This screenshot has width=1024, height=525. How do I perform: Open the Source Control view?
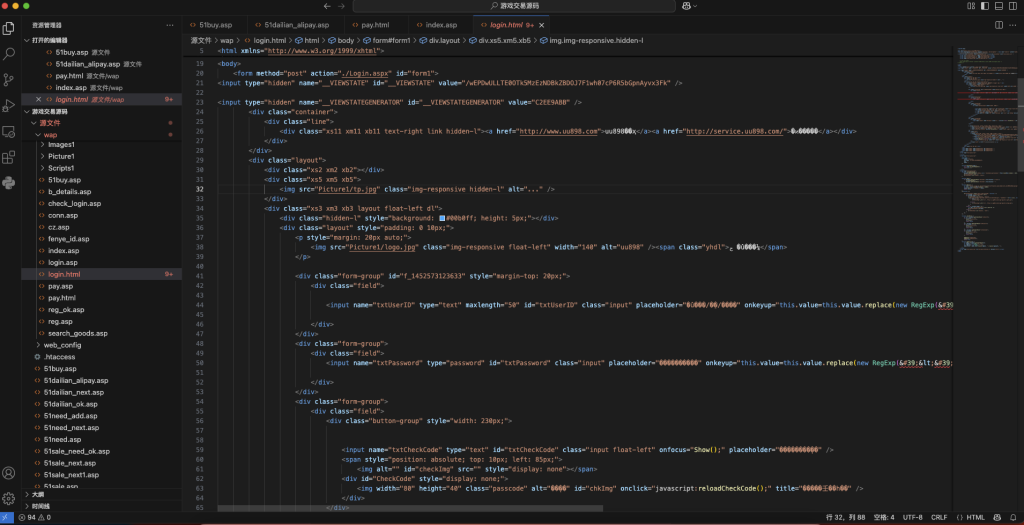[8, 80]
